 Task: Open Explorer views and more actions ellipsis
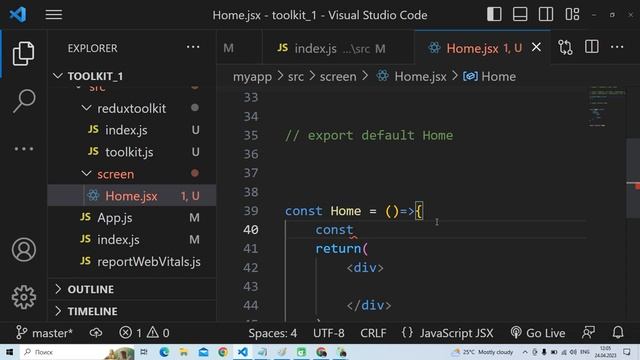[x=193, y=47]
